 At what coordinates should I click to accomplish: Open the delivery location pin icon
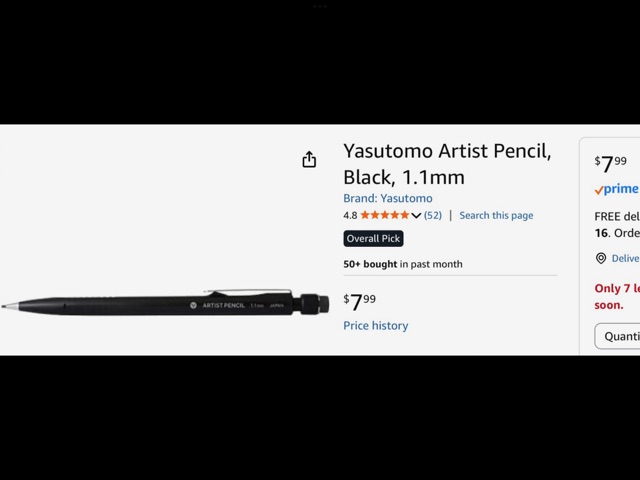point(601,258)
